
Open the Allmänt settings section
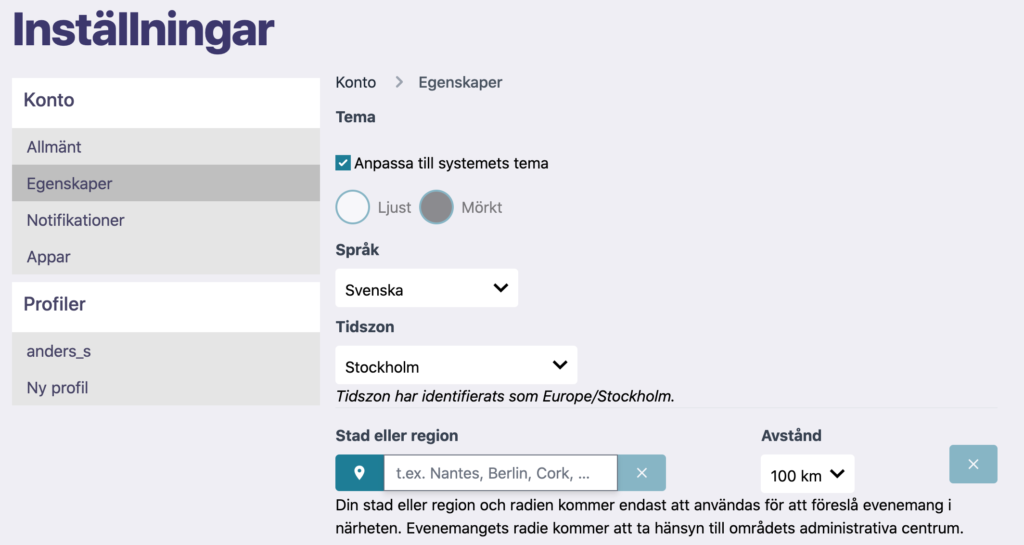click(166, 147)
